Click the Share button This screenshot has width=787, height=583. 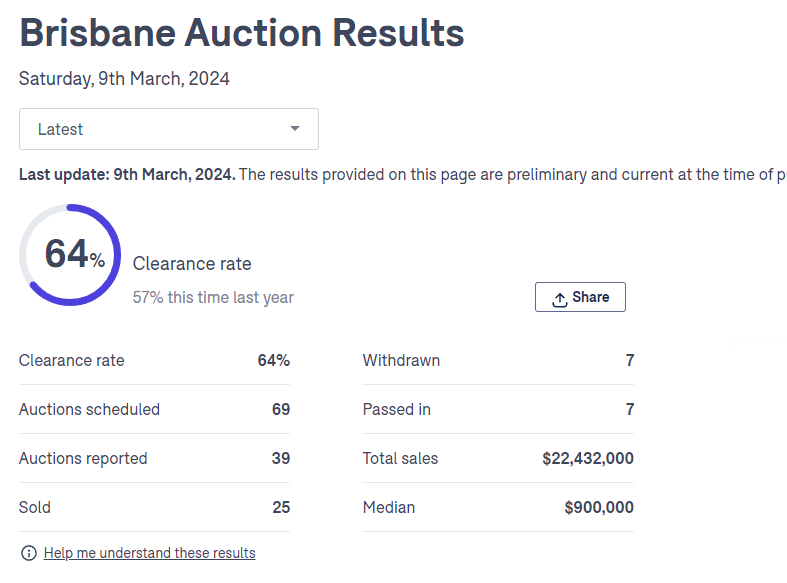point(580,297)
